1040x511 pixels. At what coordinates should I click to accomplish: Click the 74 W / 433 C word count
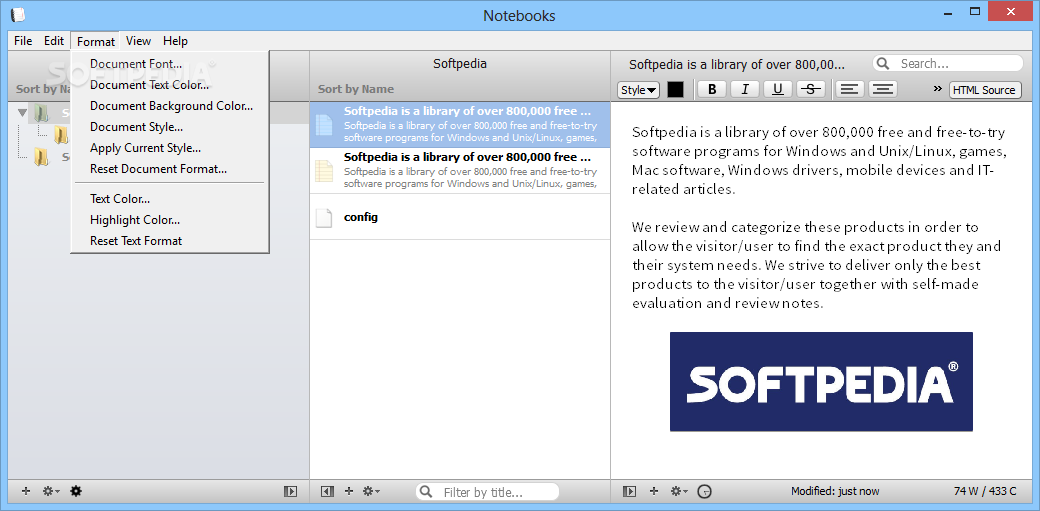tap(986, 491)
